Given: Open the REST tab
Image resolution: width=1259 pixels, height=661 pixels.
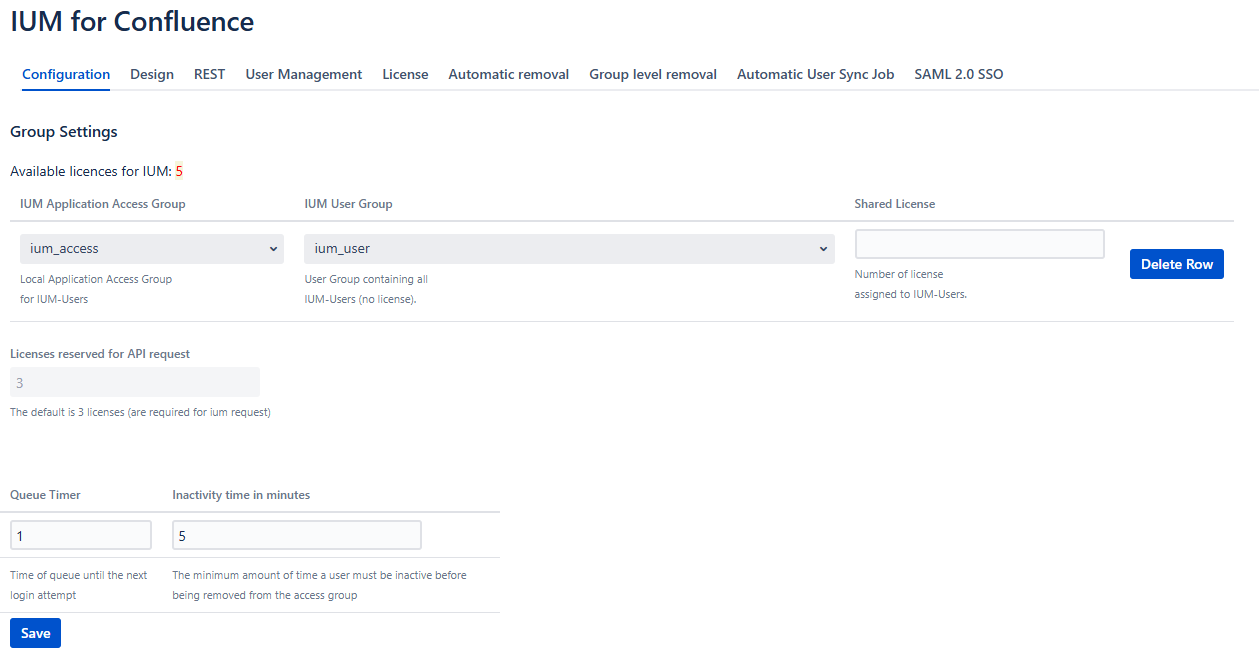Looking at the screenshot, I should tap(209, 74).
